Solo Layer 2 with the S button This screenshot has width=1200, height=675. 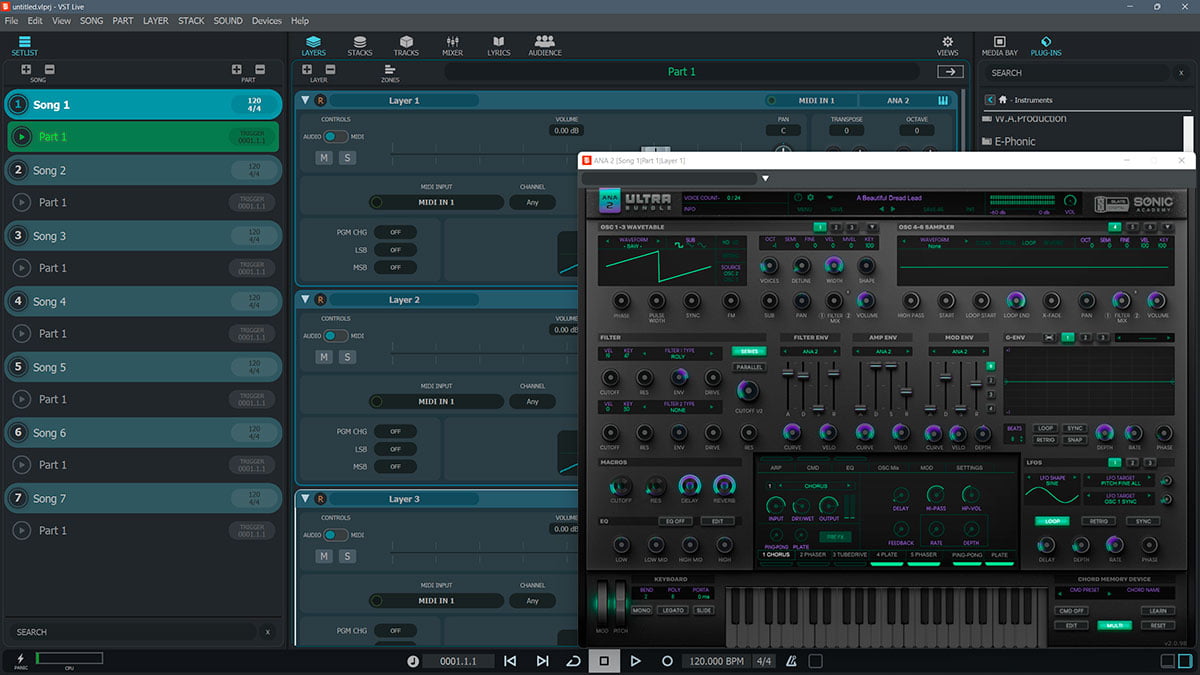point(347,357)
